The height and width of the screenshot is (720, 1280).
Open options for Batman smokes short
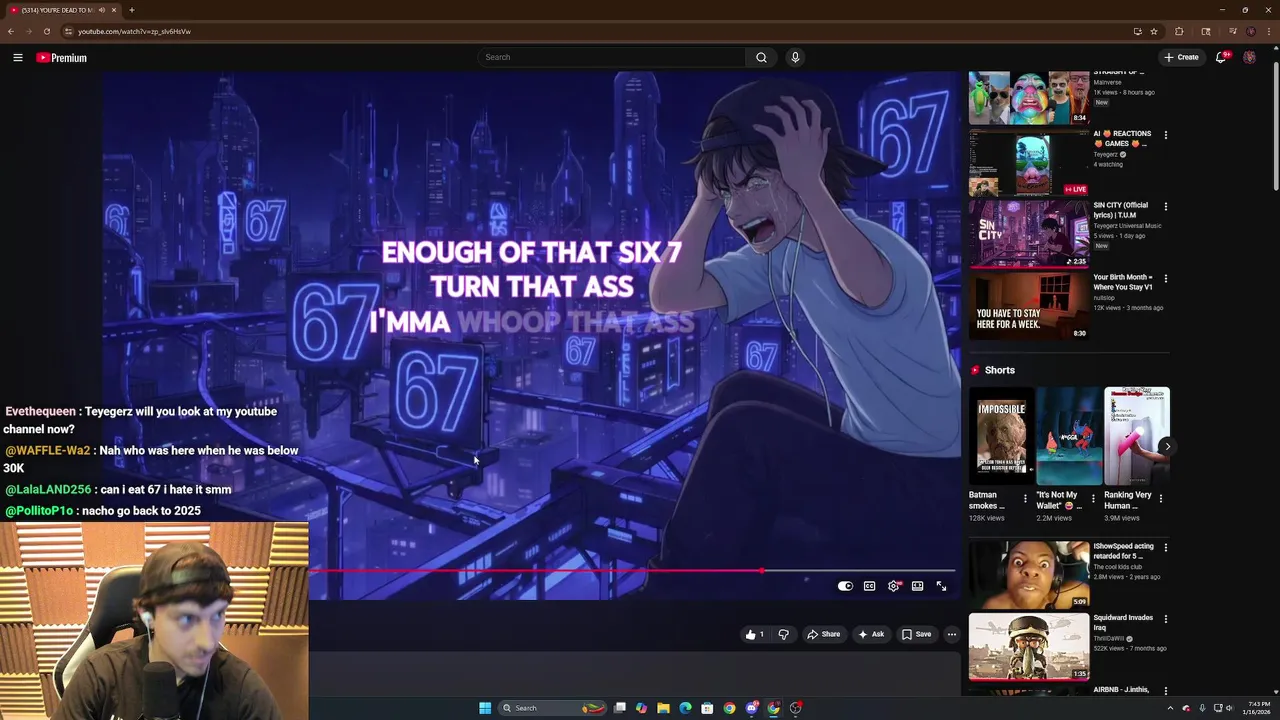pyautogui.click(x=1025, y=498)
